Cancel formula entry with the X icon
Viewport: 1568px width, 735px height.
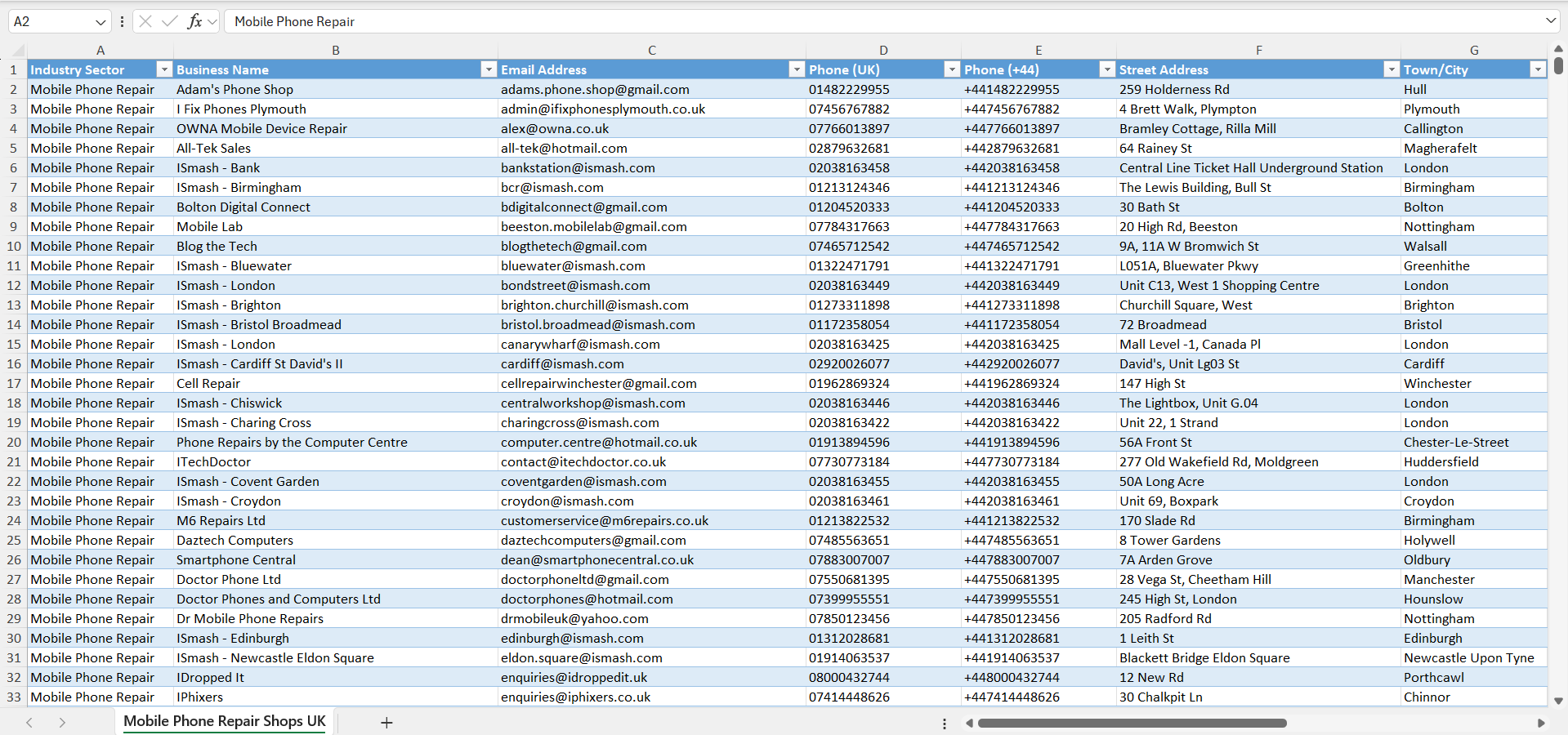(x=145, y=21)
